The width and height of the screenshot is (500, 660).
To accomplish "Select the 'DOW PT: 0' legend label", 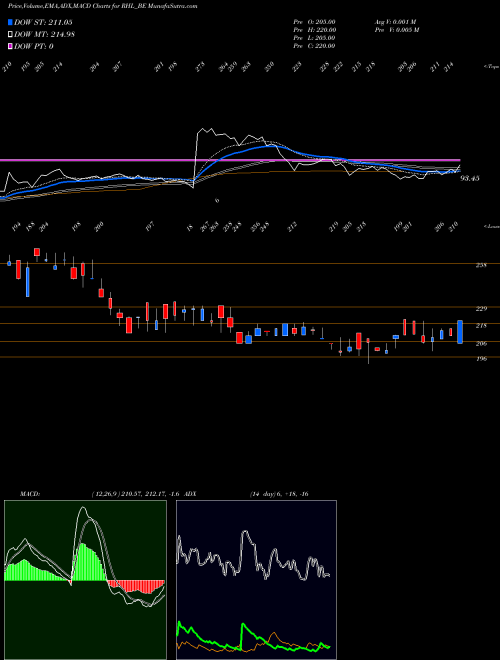I will [x=34, y=46].
